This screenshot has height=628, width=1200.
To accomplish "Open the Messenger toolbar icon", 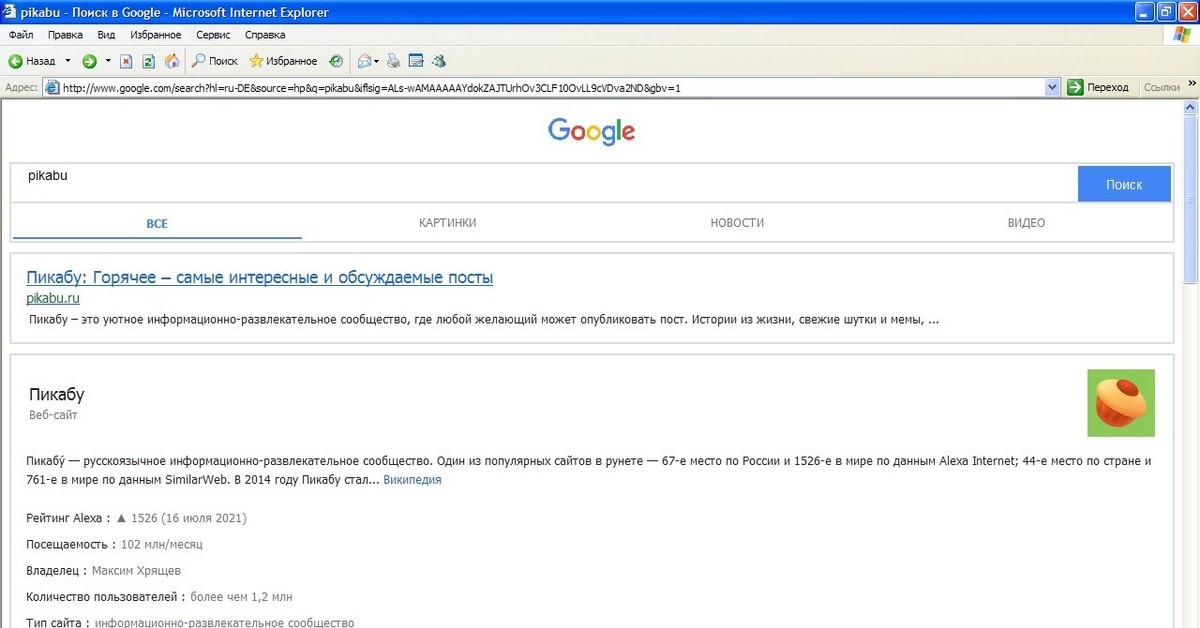I will [x=439, y=61].
